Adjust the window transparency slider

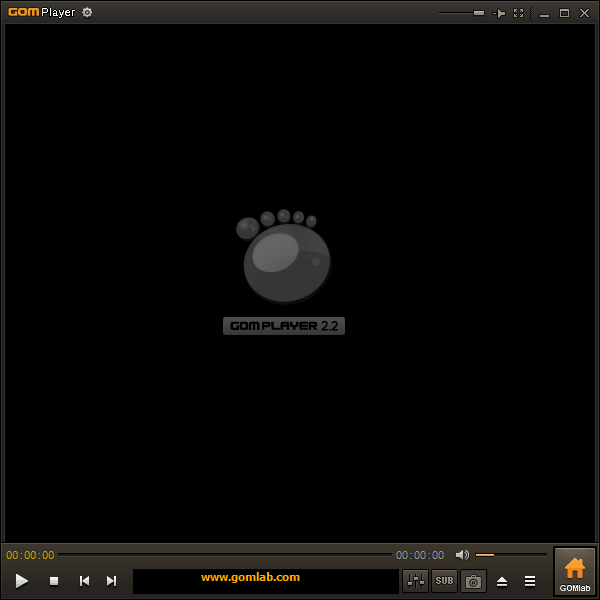tap(462, 13)
